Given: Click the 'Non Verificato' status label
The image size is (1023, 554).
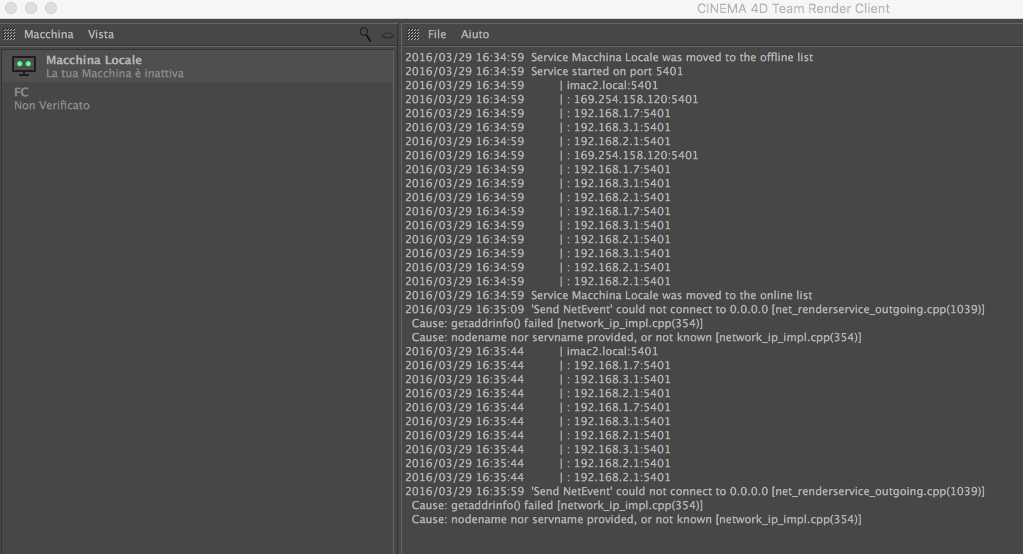Looking at the screenshot, I should (x=52, y=106).
